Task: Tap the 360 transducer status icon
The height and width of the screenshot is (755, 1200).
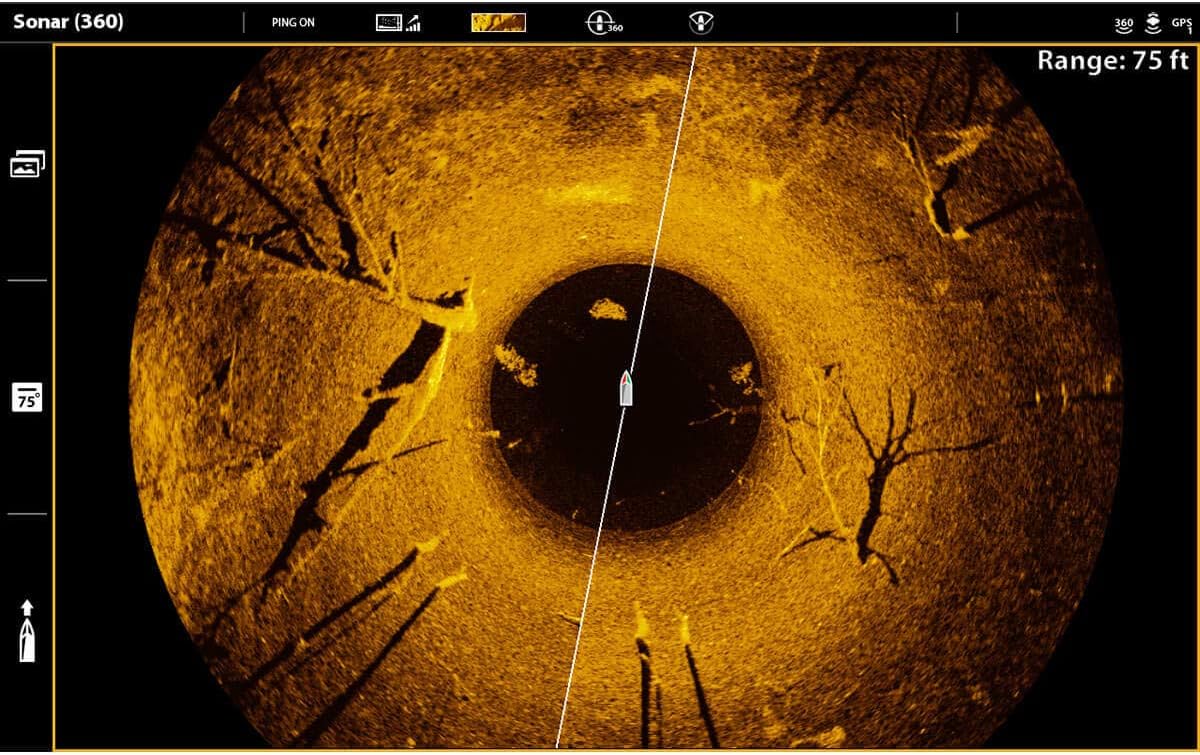Action: pos(1123,24)
